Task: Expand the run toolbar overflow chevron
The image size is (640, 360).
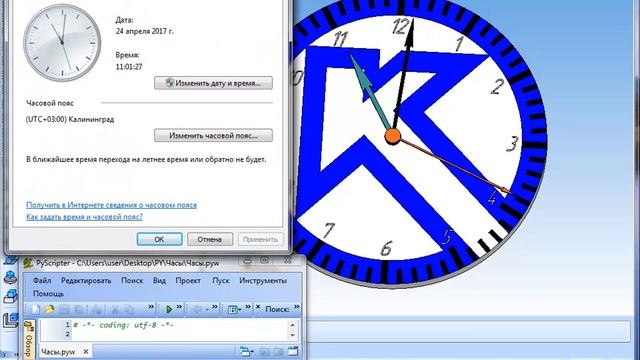Action: click(179, 307)
